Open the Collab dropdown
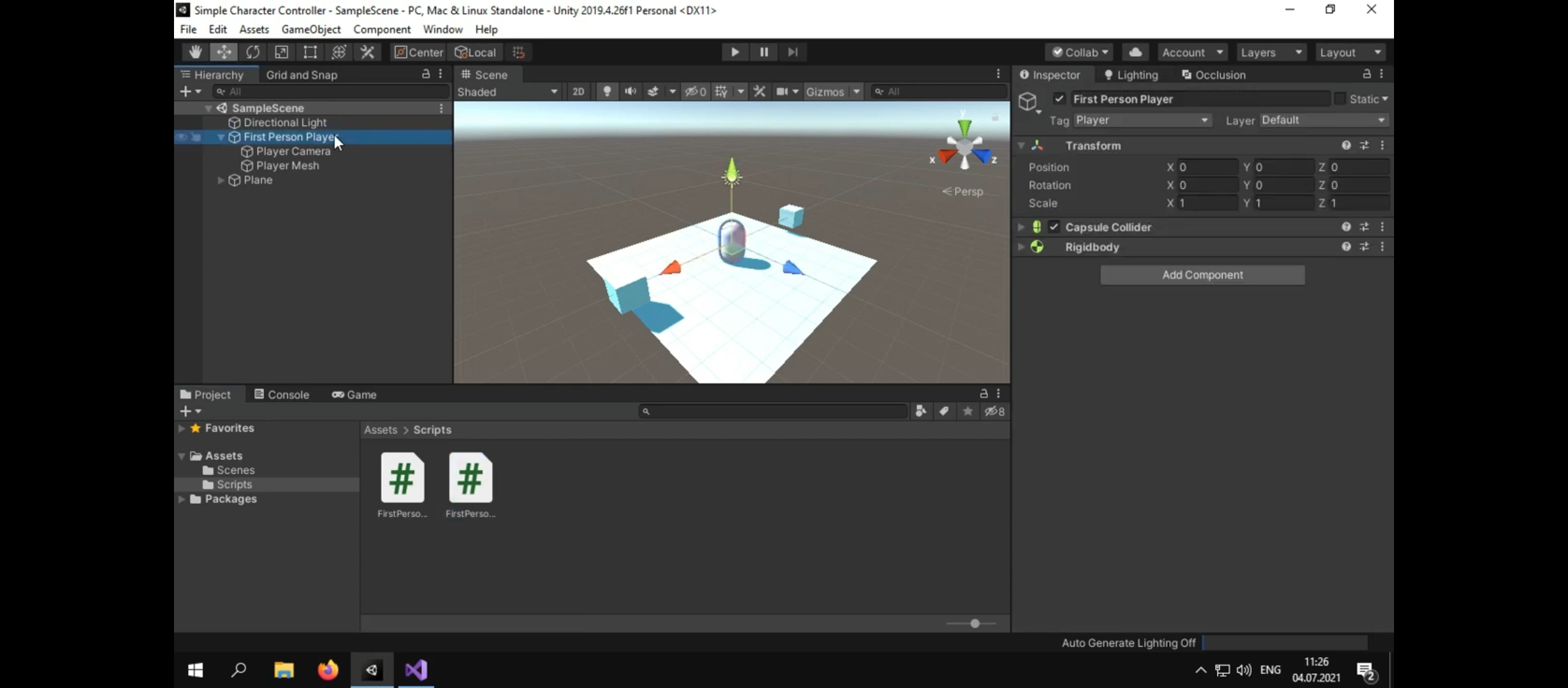Viewport: 1568px width, 688px height. click(1079, 52)
